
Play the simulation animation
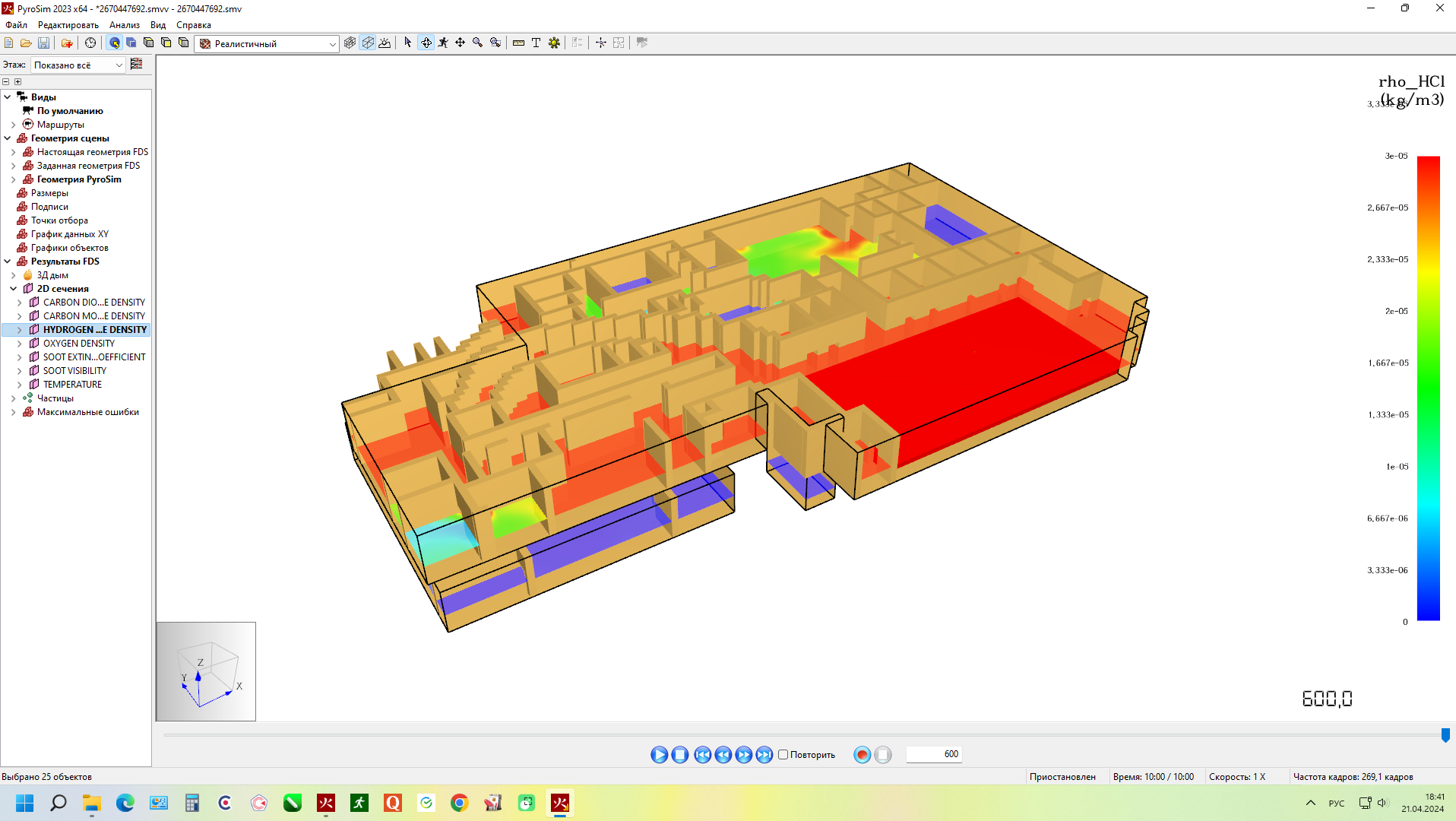point(659,755)
